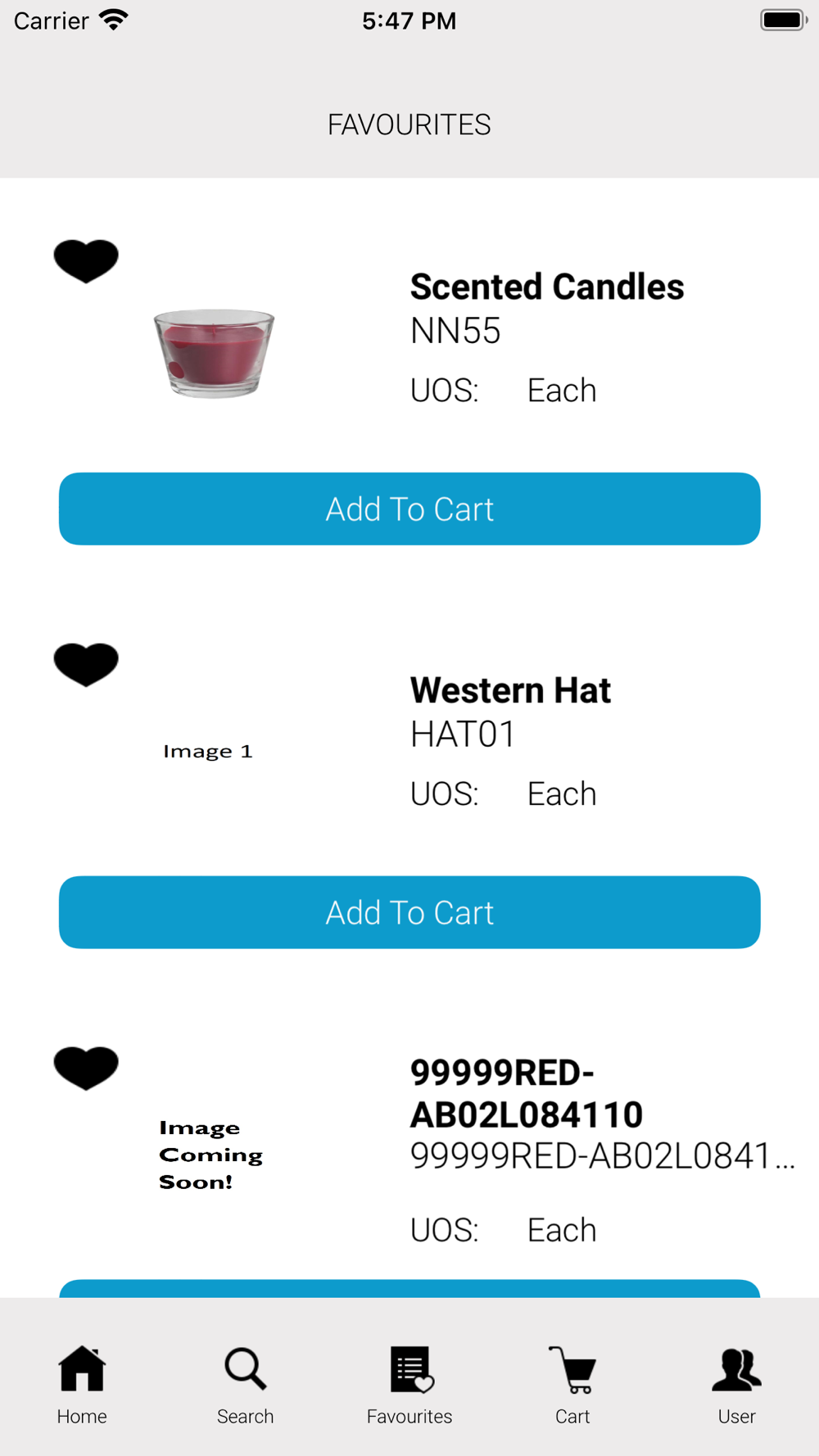Open the Scented Candles product title
The height and width of the screenshot is (1456, 819).
(x=547, y=287)
